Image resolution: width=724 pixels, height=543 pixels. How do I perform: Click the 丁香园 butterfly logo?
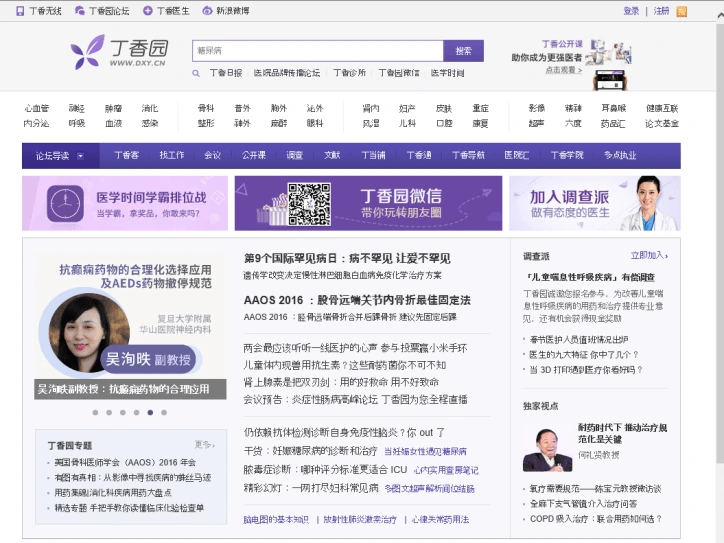pos(120,52)
